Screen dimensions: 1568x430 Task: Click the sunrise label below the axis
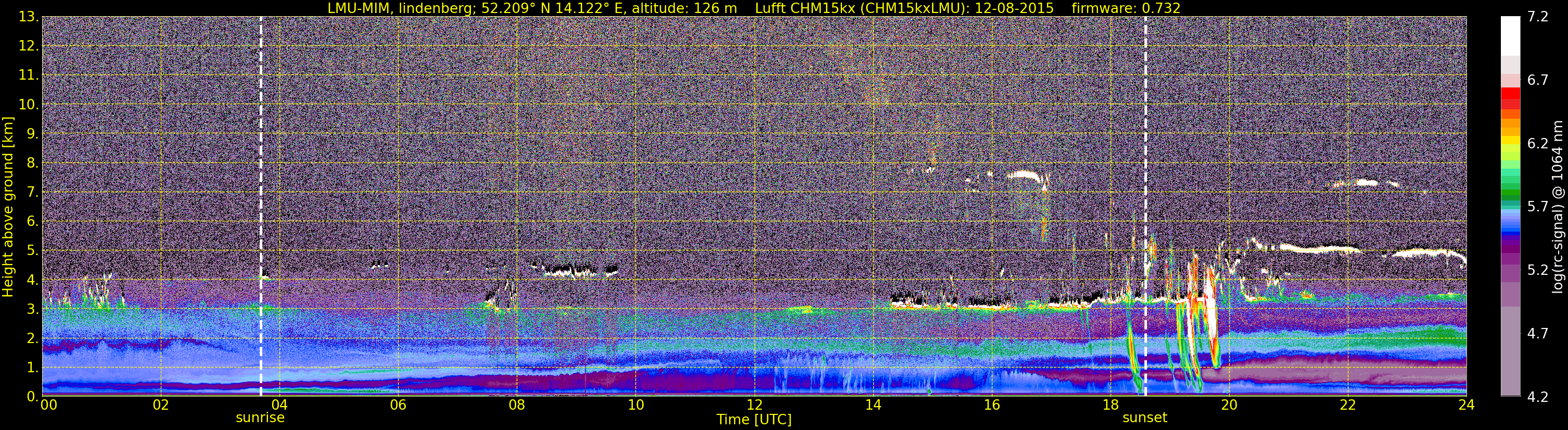pos(260,418)
